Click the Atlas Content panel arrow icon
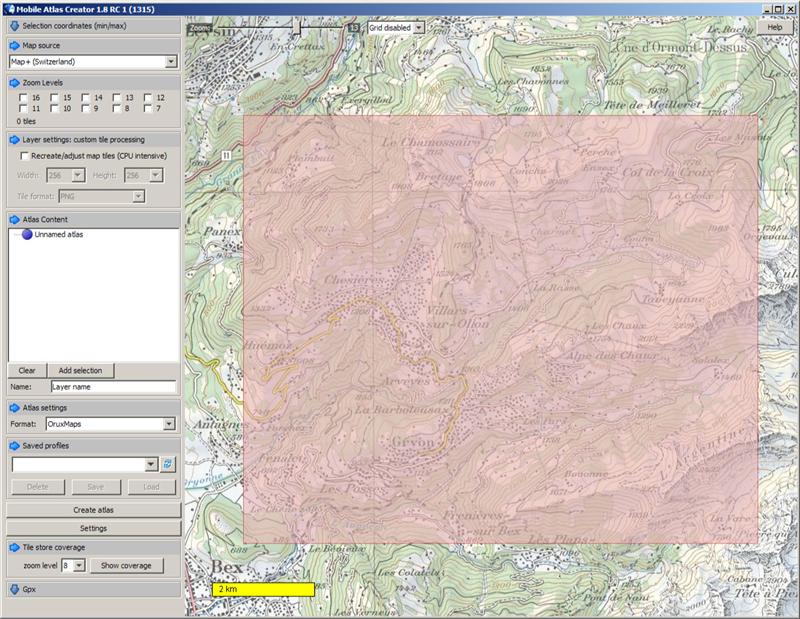This screenshot has height=619, width=800. 14,219
